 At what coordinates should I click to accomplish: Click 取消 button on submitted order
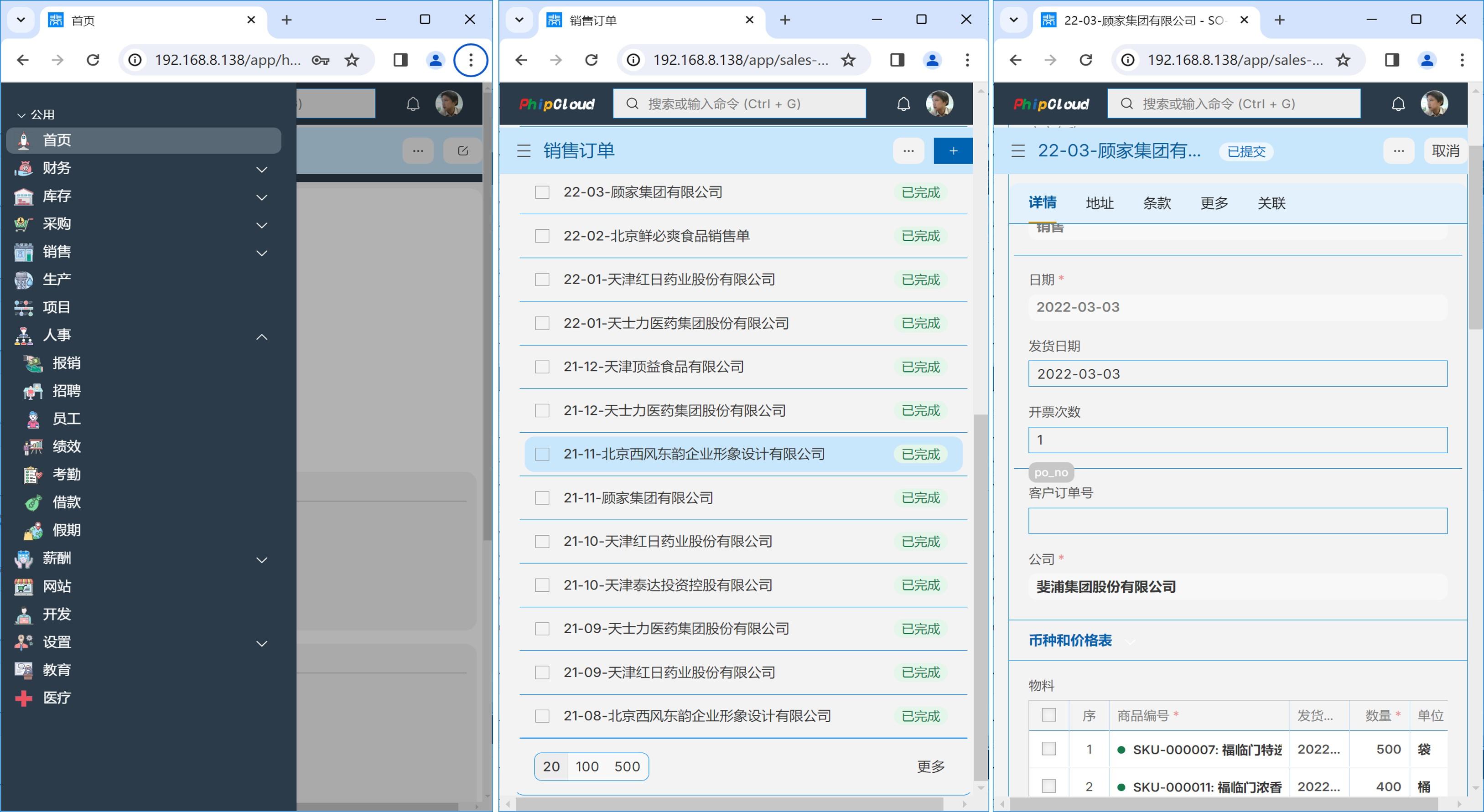click(x=1445, y=151)
